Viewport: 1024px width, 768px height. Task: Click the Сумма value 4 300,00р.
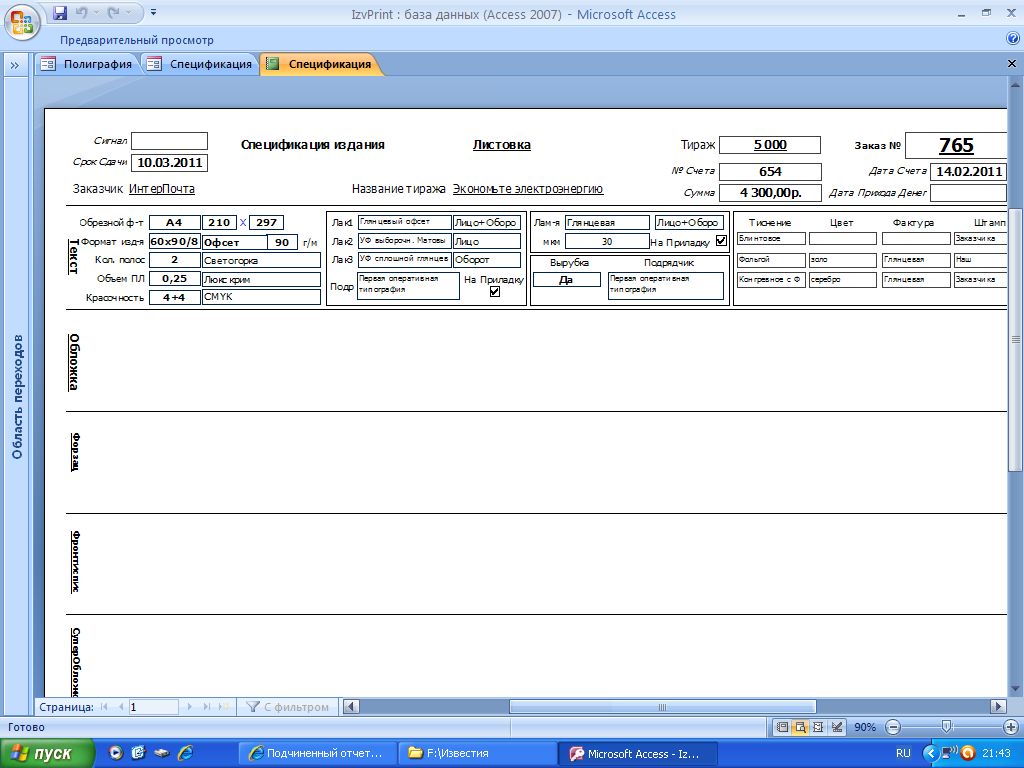click(770, 193)
